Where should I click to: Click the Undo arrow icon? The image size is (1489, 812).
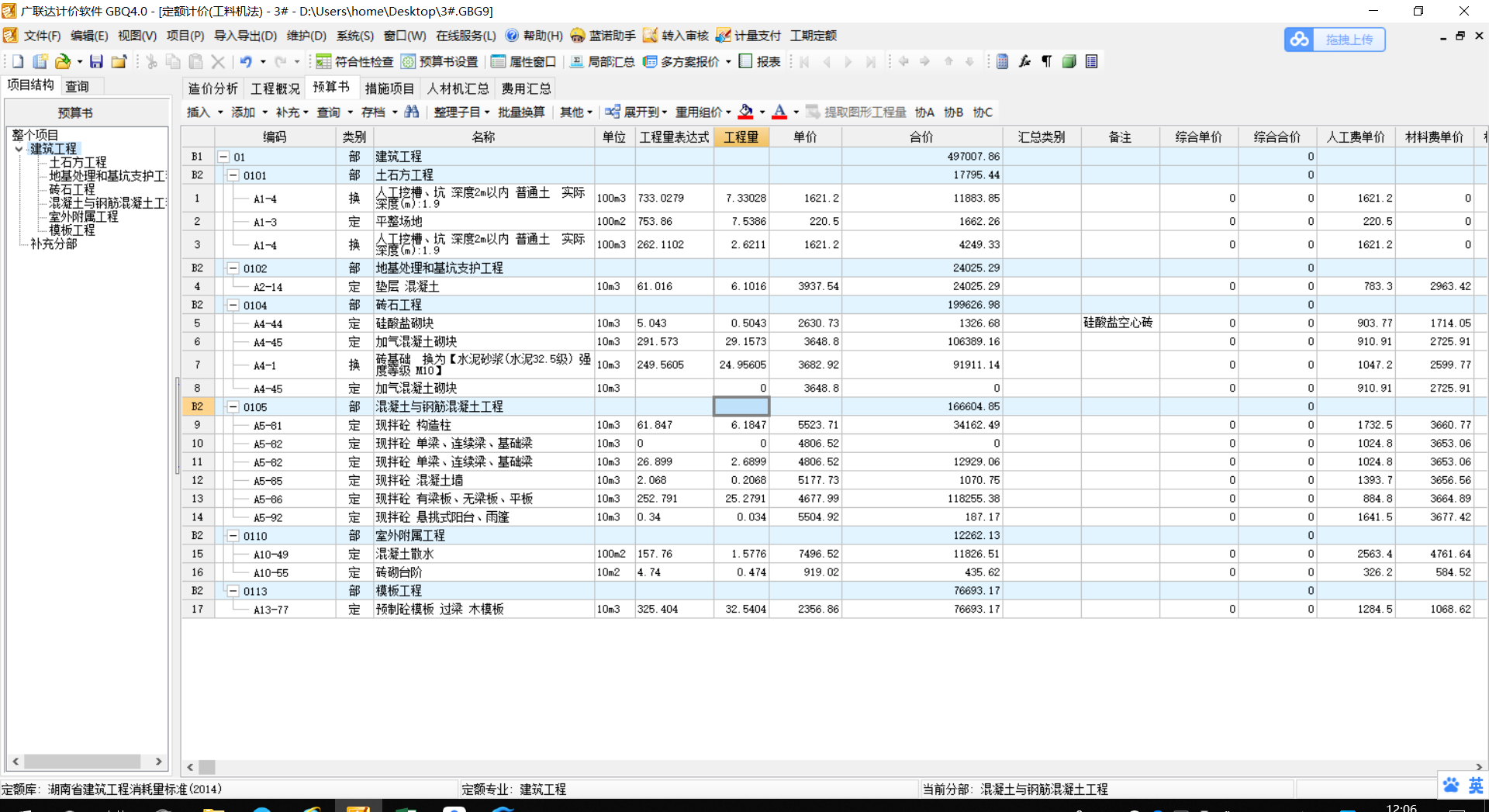click(x=246, y=61)
